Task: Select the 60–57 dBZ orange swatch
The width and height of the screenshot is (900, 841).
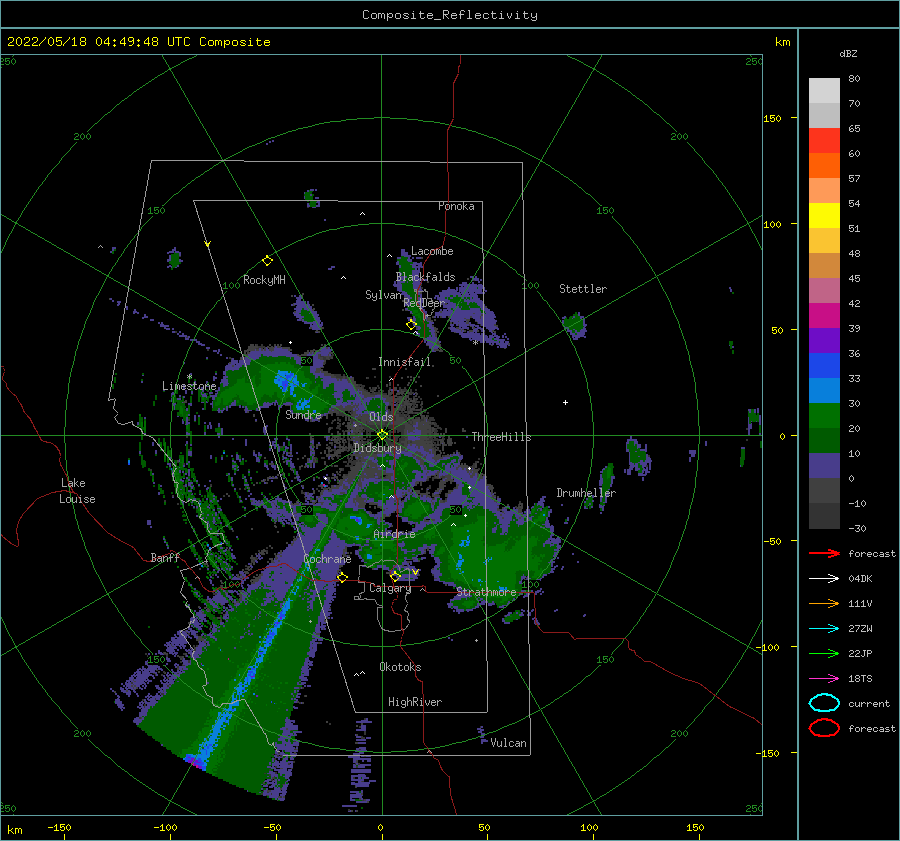Action: point(824,166)
